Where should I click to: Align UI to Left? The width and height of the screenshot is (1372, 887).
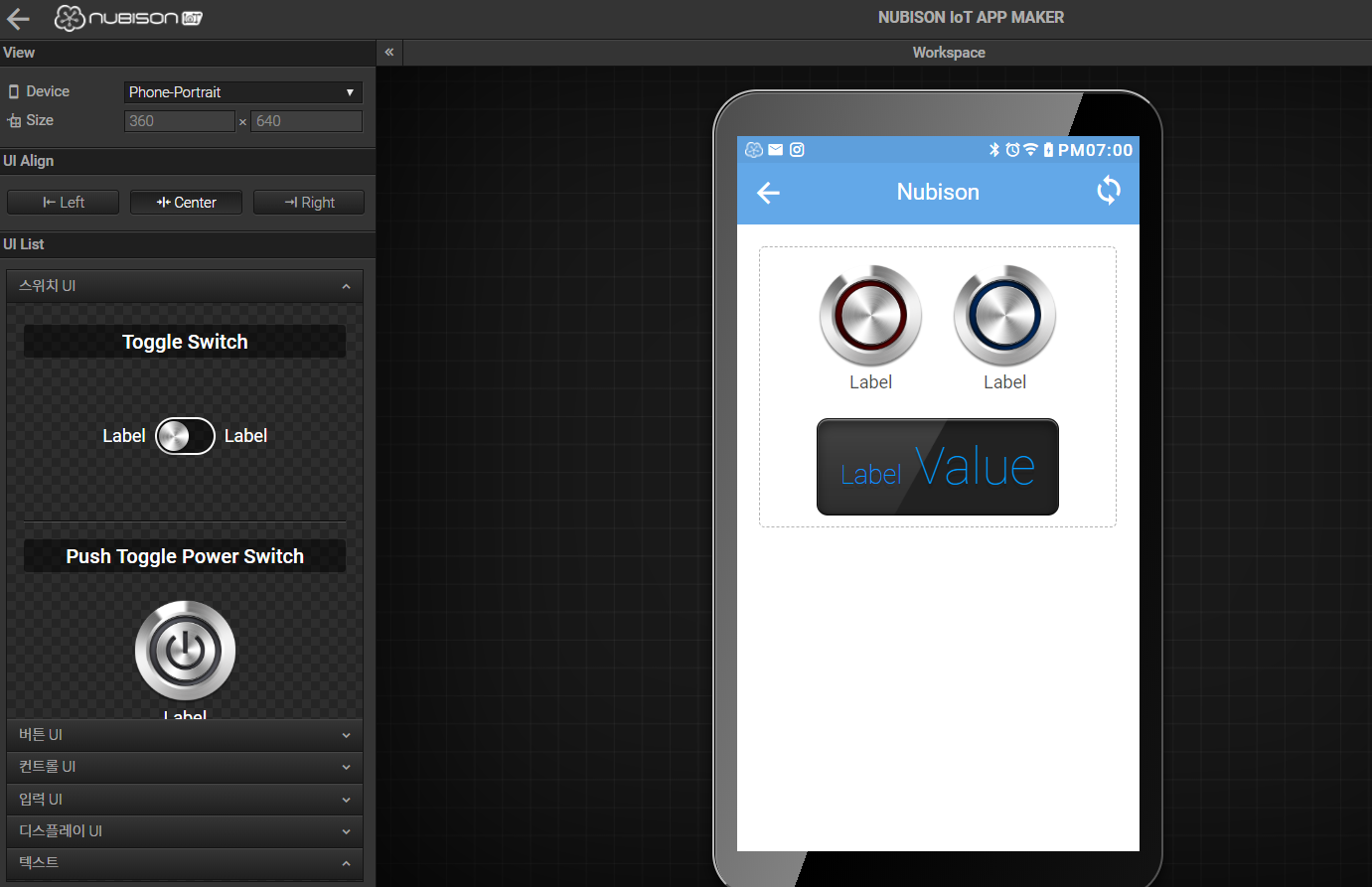[x=63, y=203]
